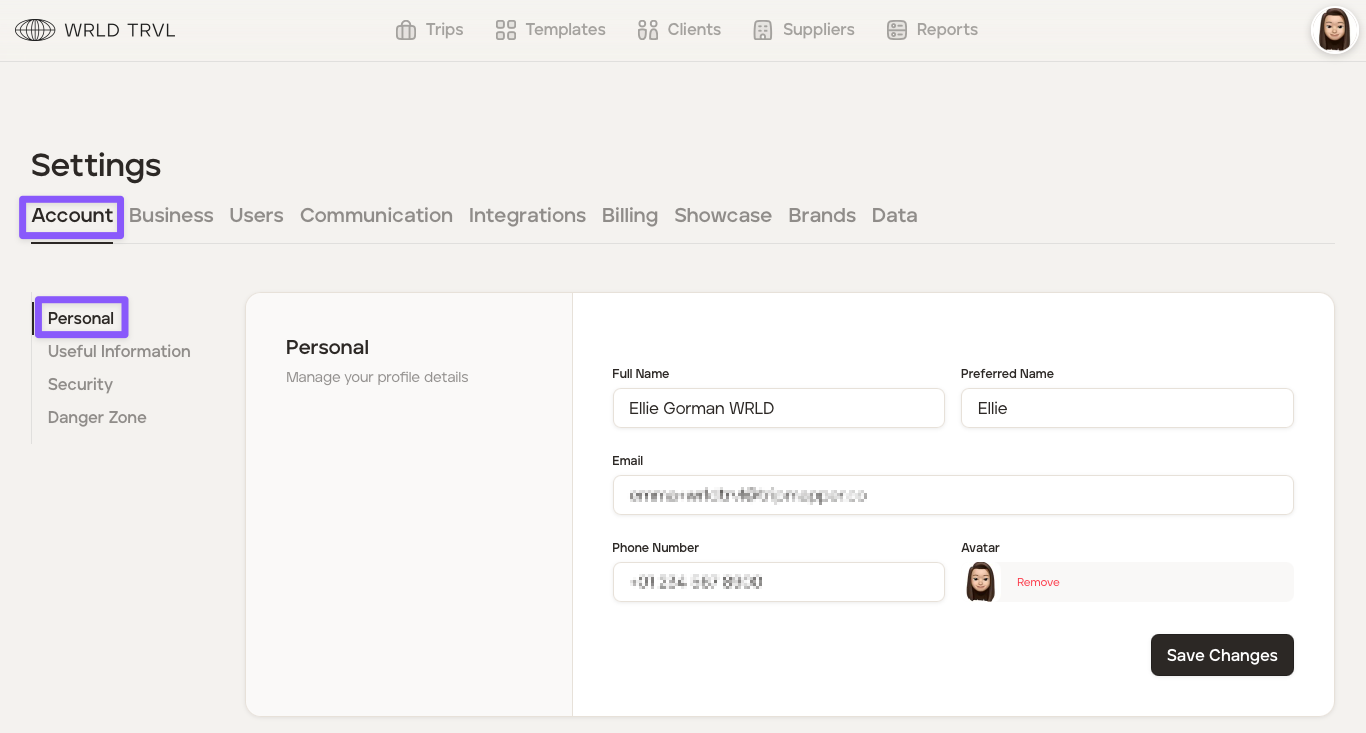Select Useful Information in sidebar

click(x=119, y=351)
